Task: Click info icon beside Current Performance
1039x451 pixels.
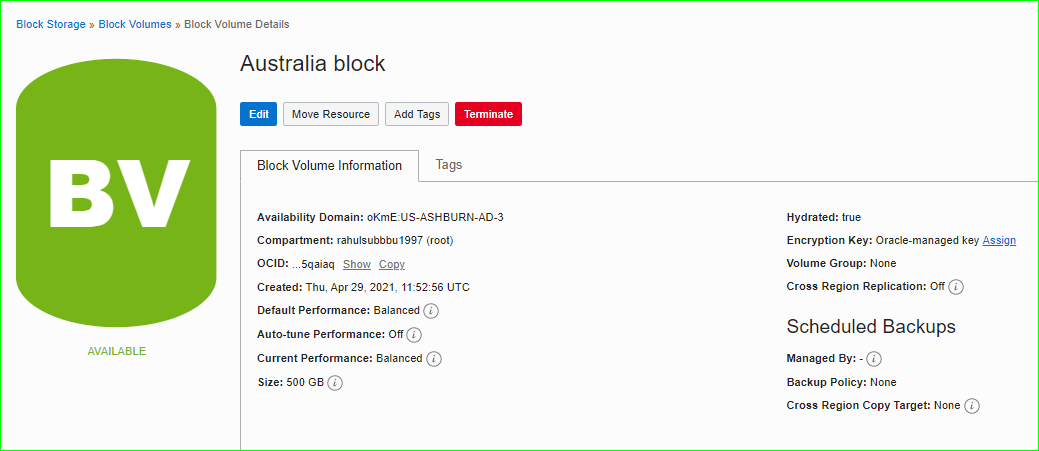Action: tap(434, 359)
